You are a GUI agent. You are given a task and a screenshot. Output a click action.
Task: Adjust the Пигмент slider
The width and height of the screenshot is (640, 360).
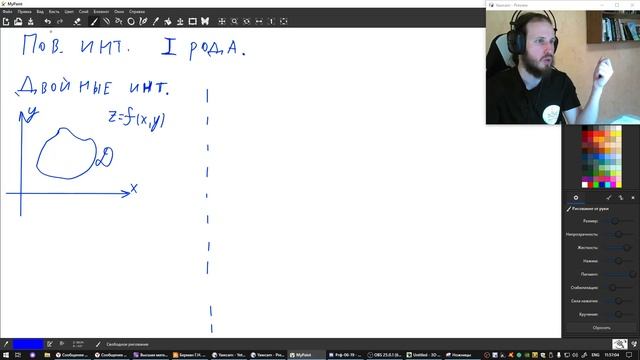click(620, 274)
